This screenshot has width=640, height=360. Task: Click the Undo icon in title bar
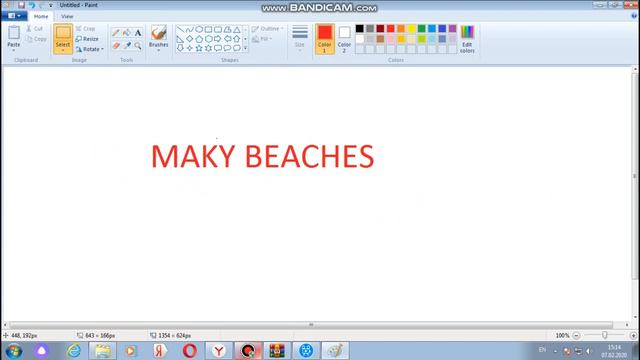pos(32,5)
